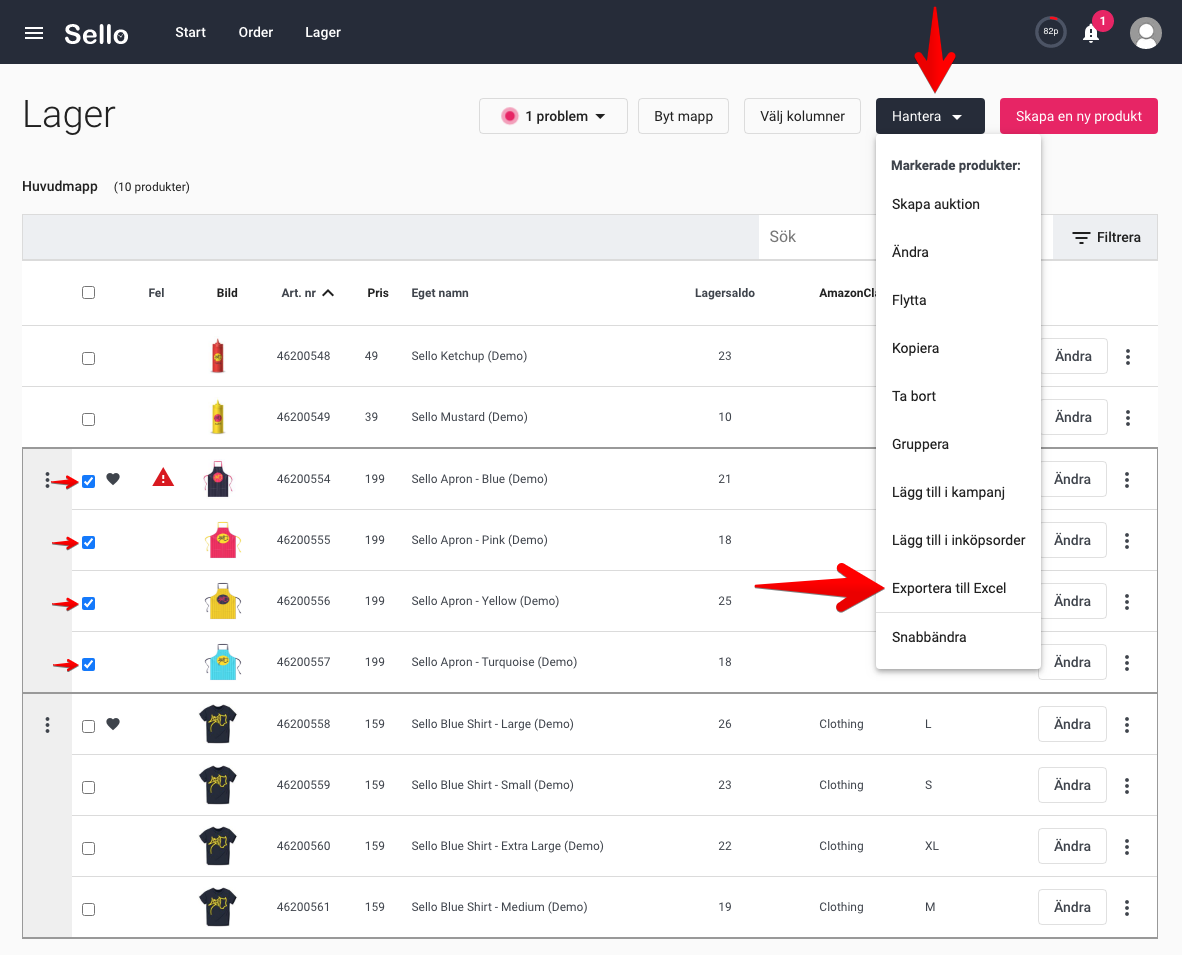Click group options dots left of Blue Shirt group

[47, 725]
